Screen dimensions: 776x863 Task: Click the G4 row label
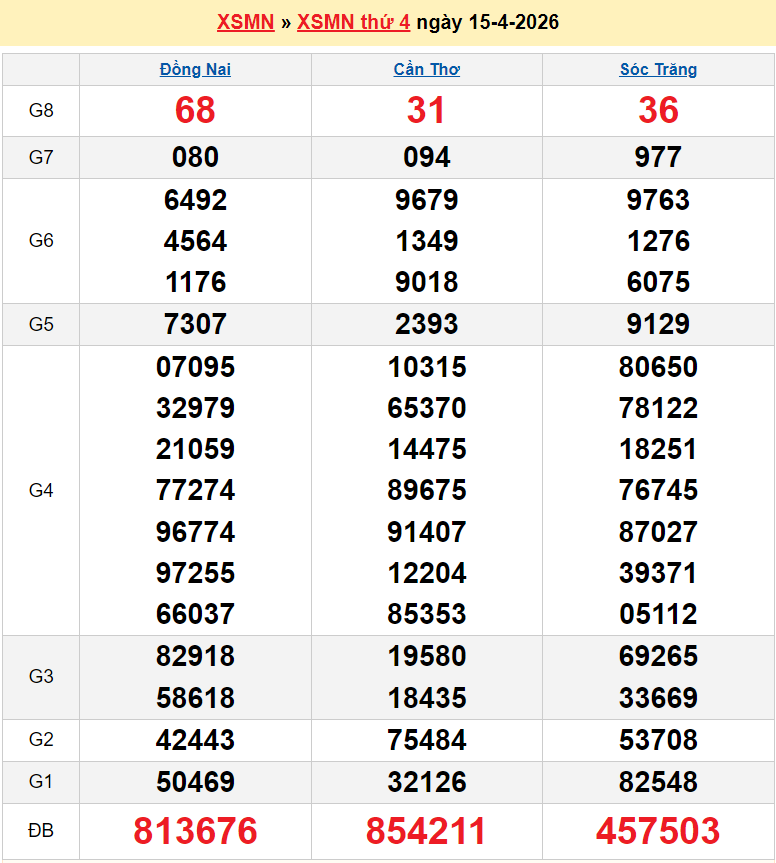tap(41, 490)
